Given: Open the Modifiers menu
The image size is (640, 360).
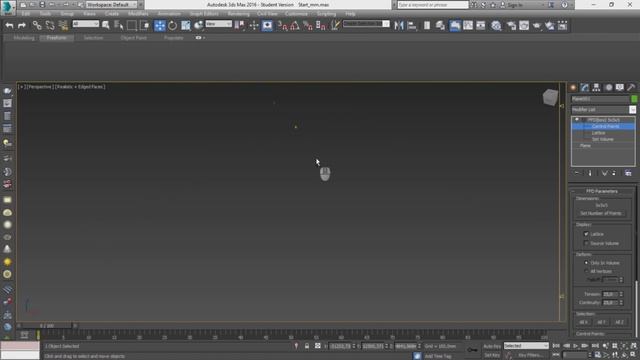Looking at the screenshot, I should 138,14.
